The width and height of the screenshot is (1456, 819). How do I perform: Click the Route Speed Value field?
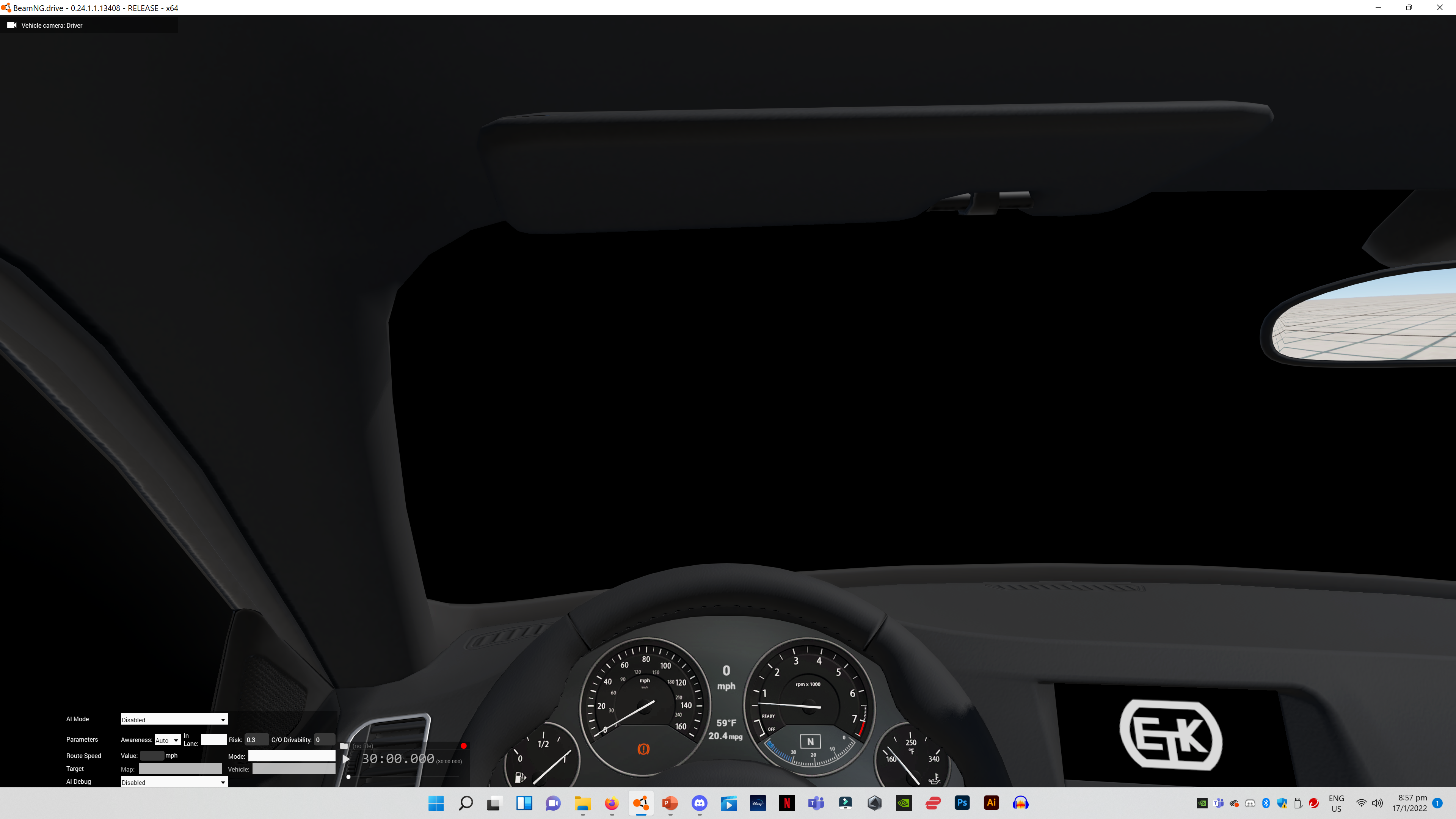[152, 756]
